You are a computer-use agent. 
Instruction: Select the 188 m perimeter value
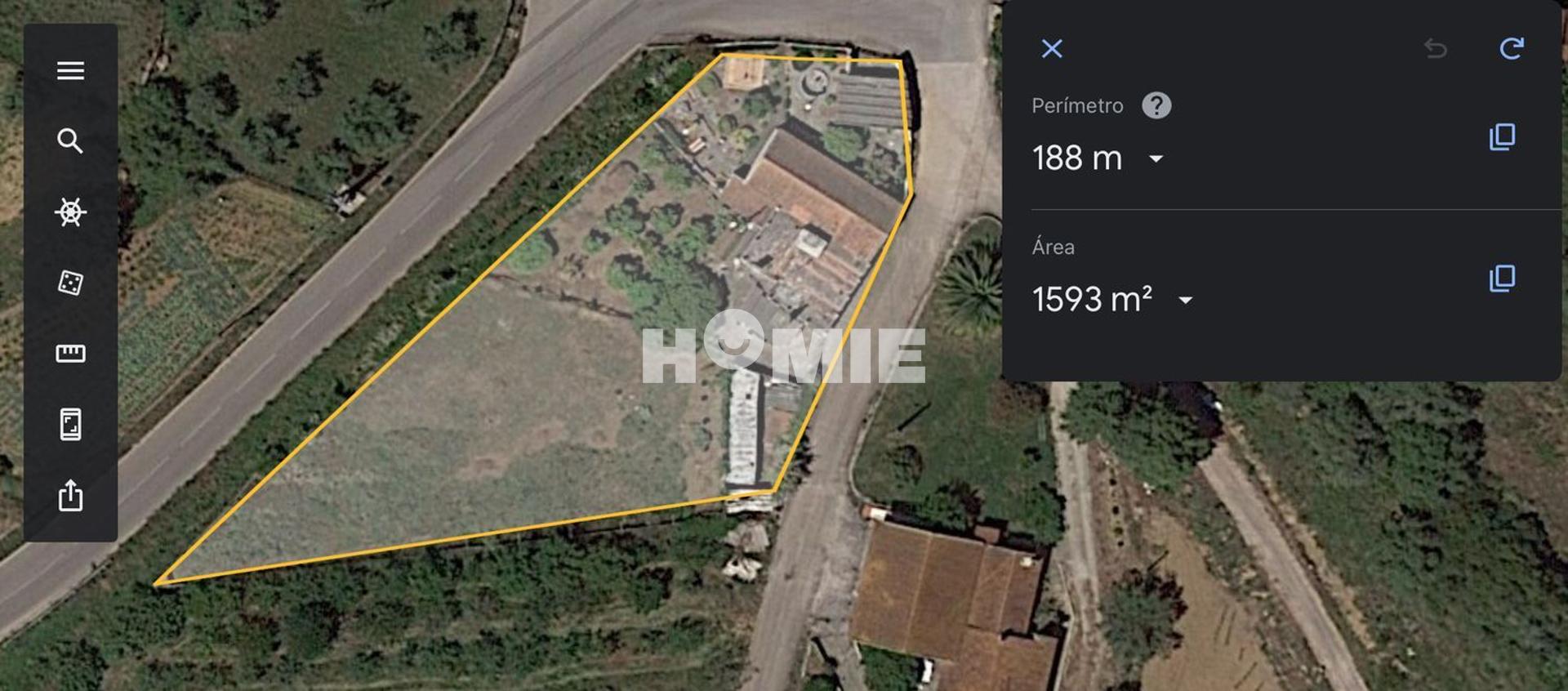coord(1077,158)
